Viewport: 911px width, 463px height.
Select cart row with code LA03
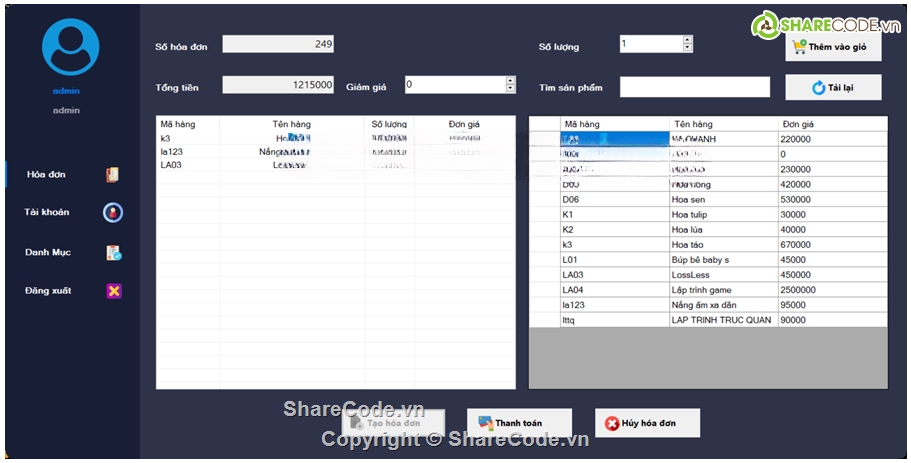tap(335, 165)
